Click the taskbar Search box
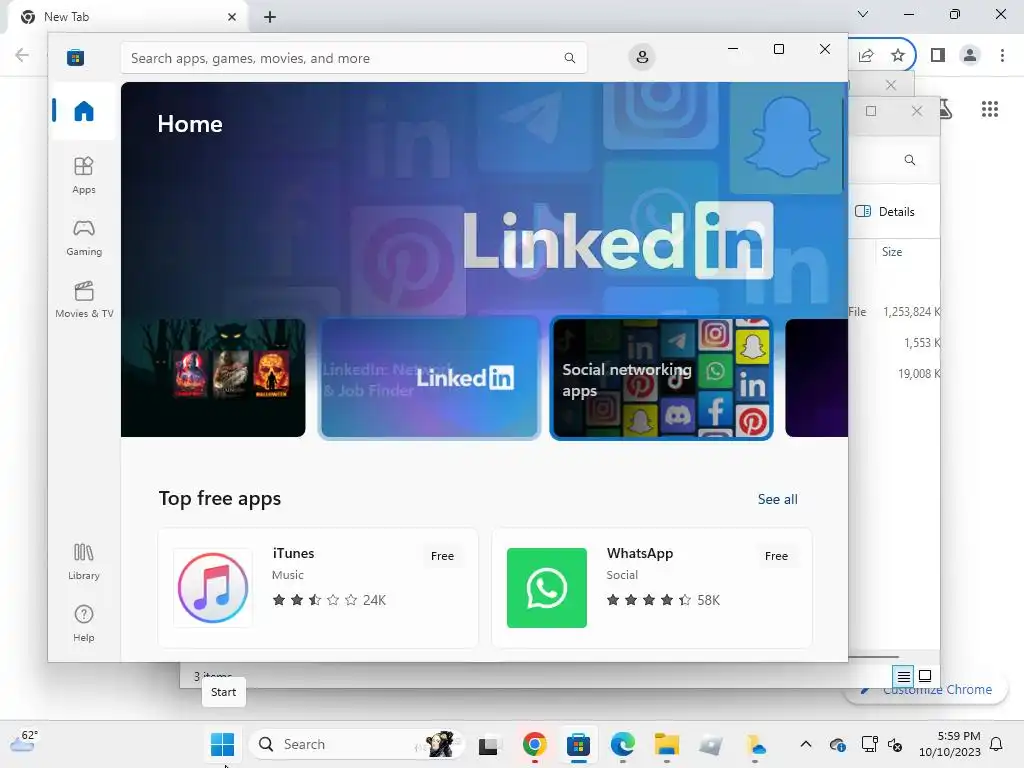The image size is (1024, 768). point(357,744)
